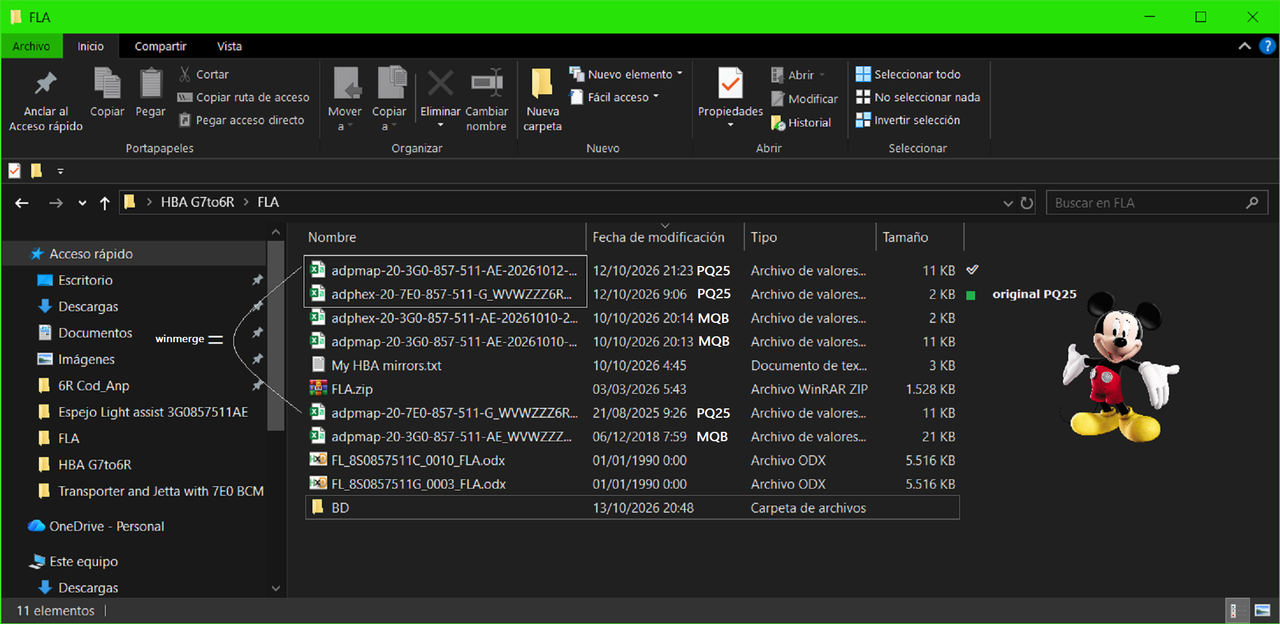Image resolution: width=1280 pixels, height=624 pixels.
Task: Click the Eliminar delete icon
Action: pos(441,84)
